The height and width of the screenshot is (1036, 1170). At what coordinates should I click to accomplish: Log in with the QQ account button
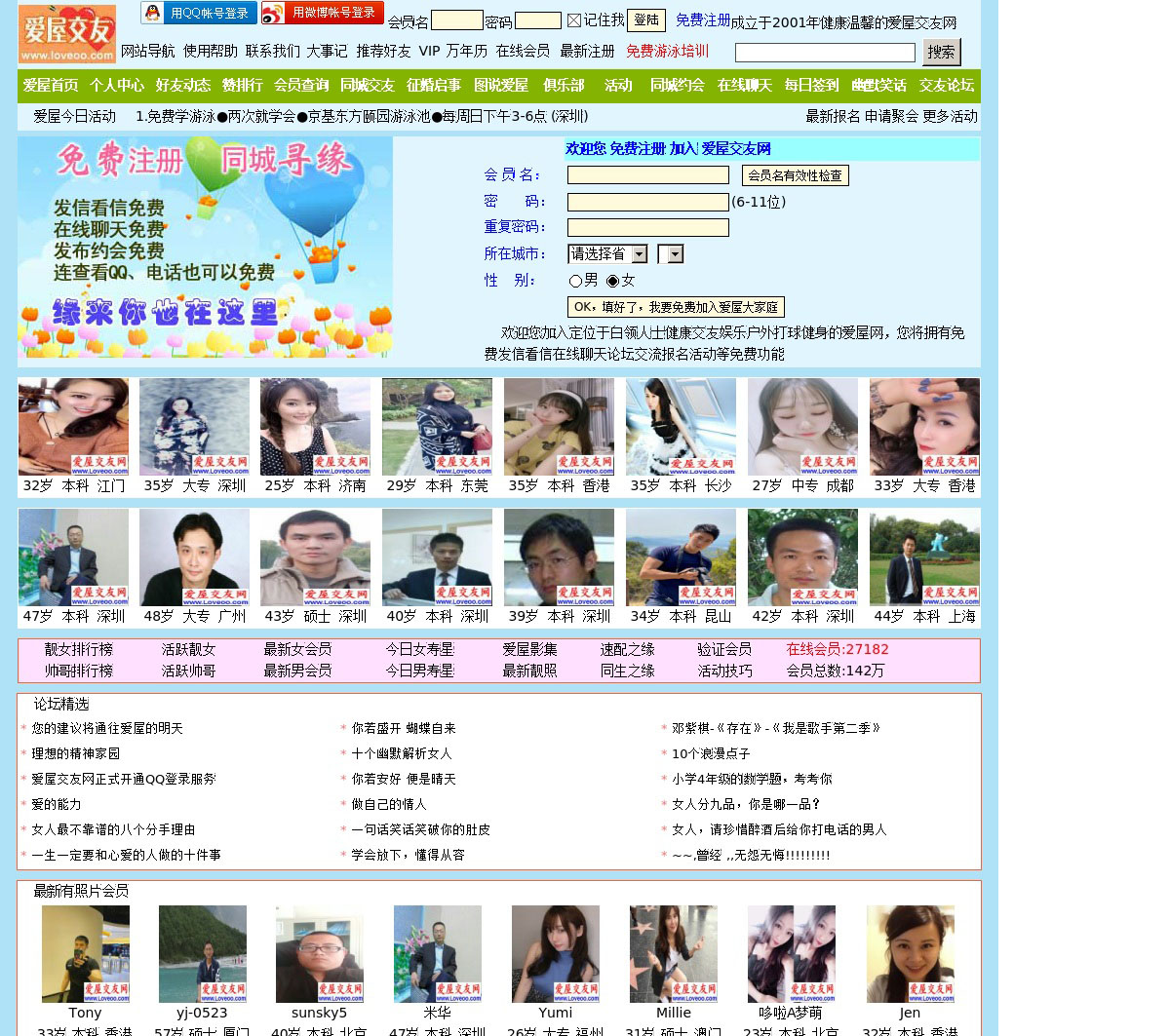[199, 13]
